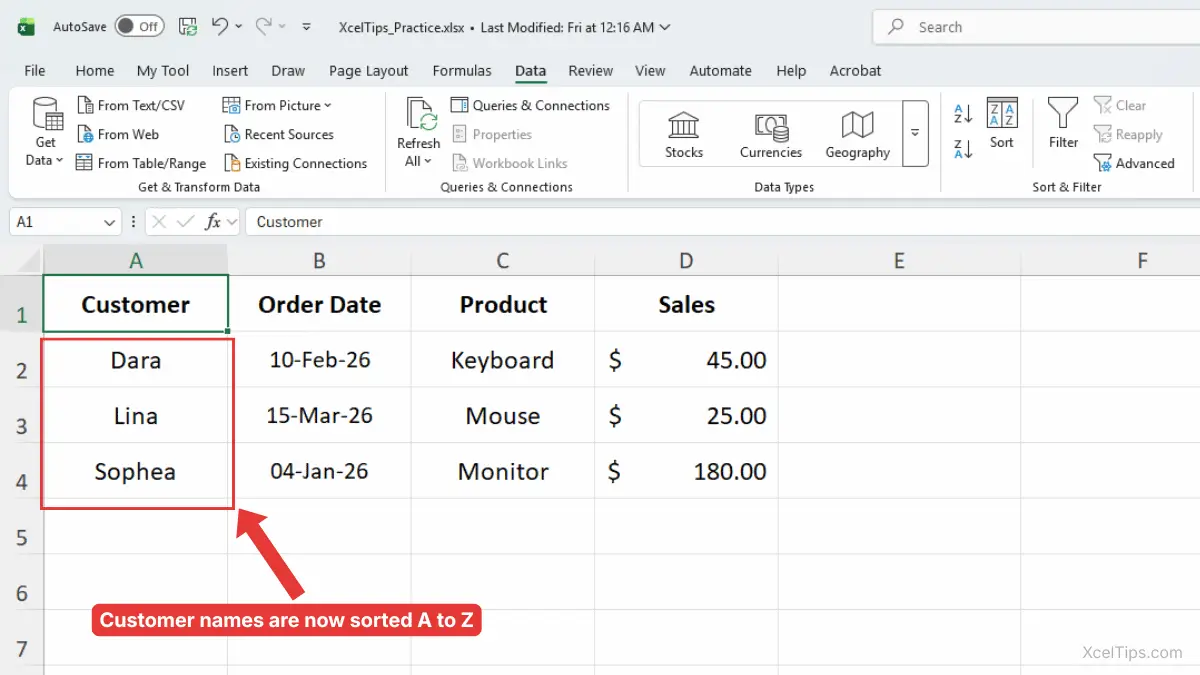The height and width of the screenshot is (675, 1200).
Task: Switch to the Review tab
Action: [x=591, y=70]
